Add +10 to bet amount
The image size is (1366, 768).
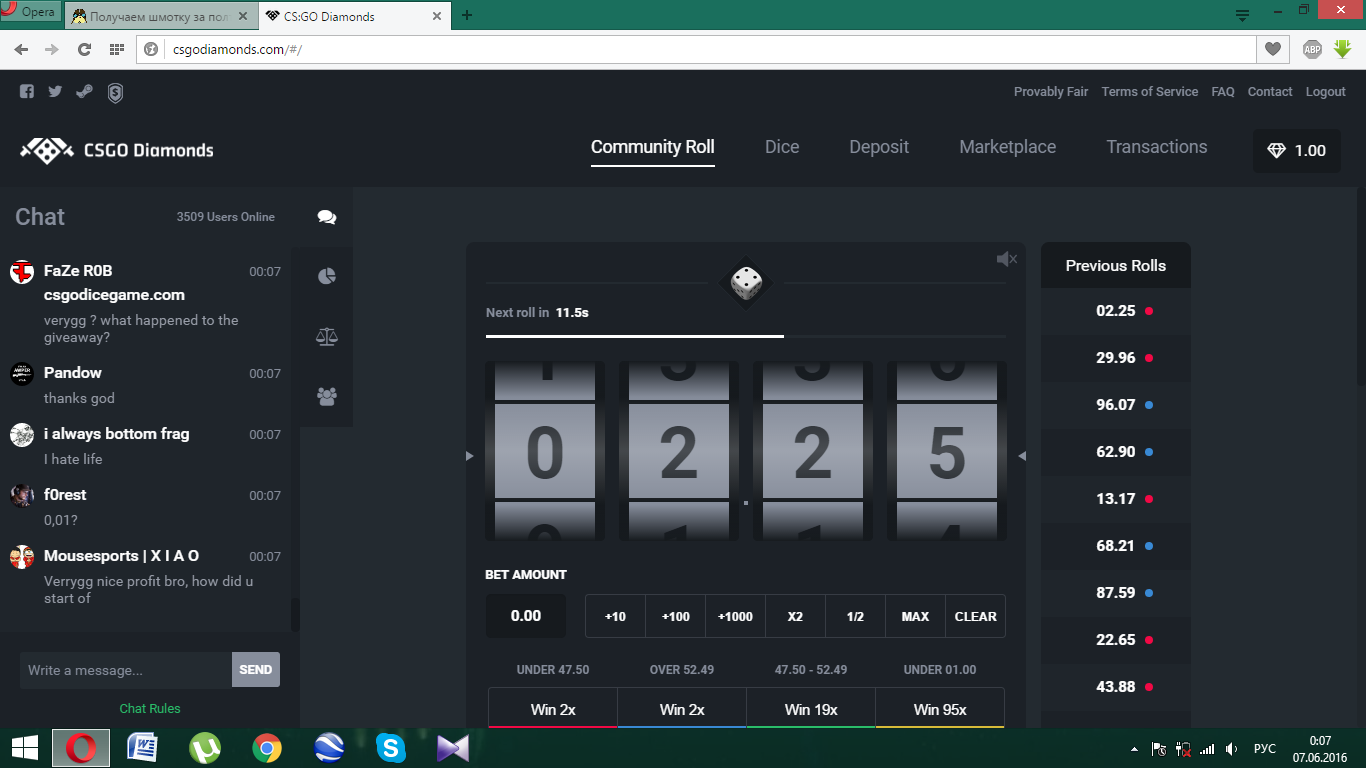[x=616, y=616]
